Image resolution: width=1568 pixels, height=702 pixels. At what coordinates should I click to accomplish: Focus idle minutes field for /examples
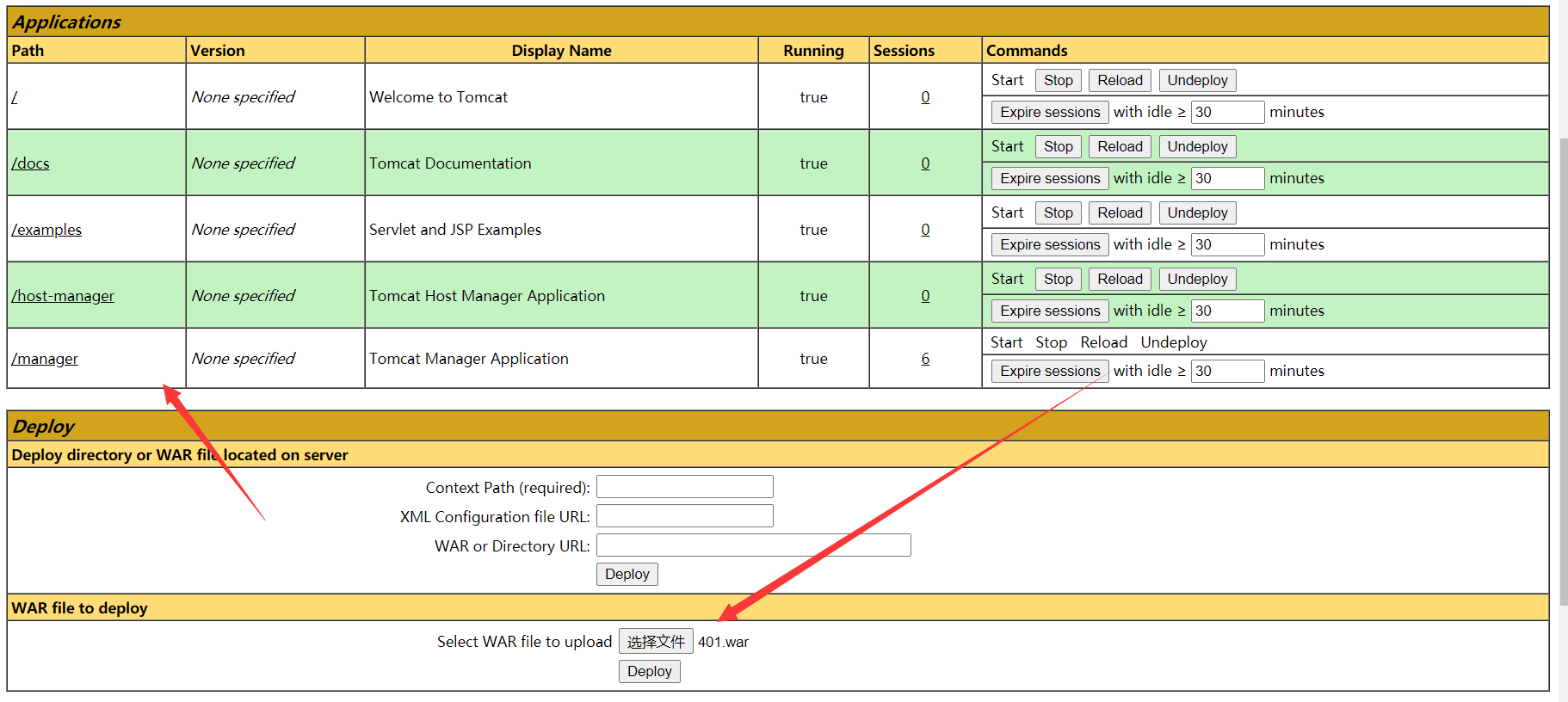tap(1227, 244)
